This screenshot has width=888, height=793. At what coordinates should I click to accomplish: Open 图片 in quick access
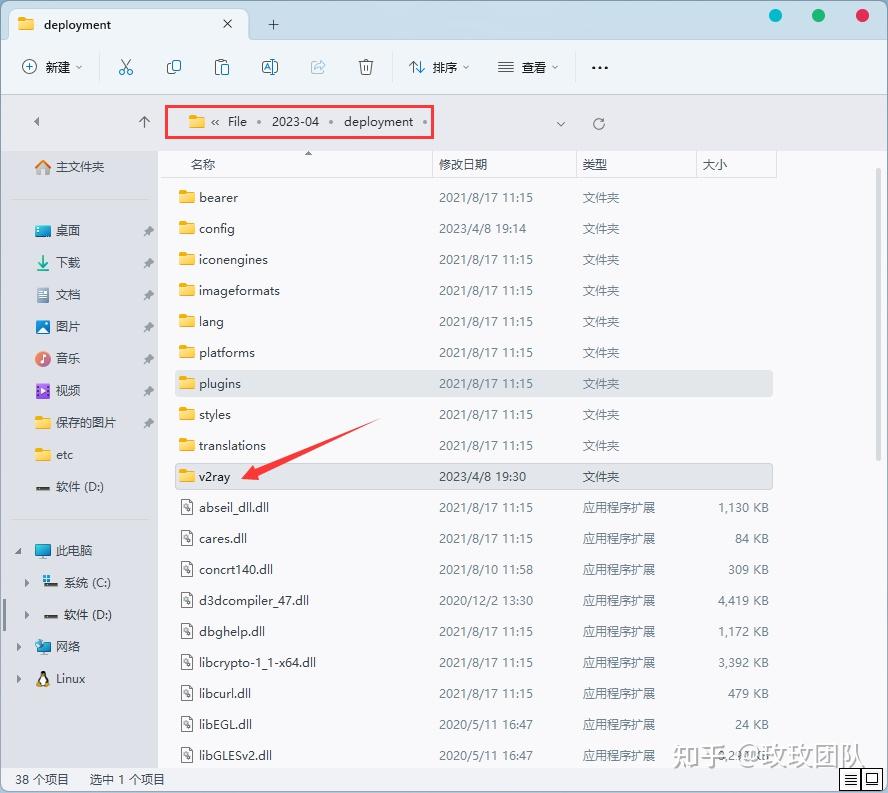coord(58,327)
